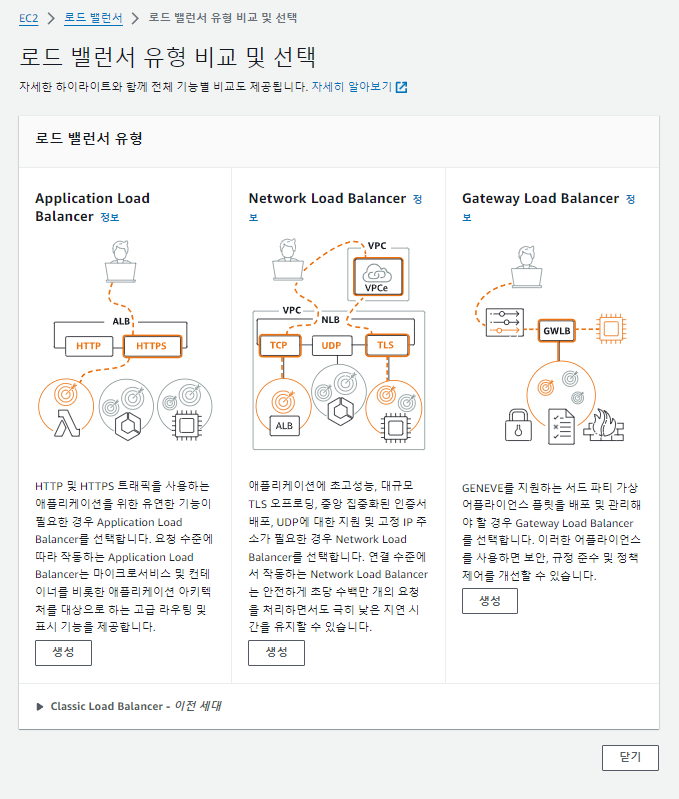Click the firewall flame icon in Gateway diagram
Image resolution: width=679 pixels, height=799 pixels.
click(604, 425)
